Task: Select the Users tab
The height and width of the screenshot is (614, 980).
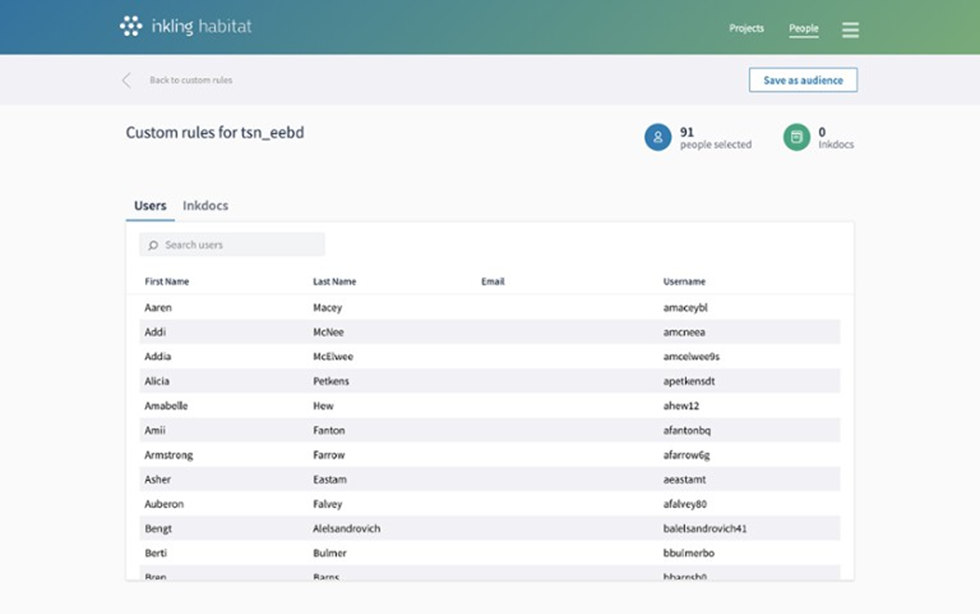Action: coord(150,206)
